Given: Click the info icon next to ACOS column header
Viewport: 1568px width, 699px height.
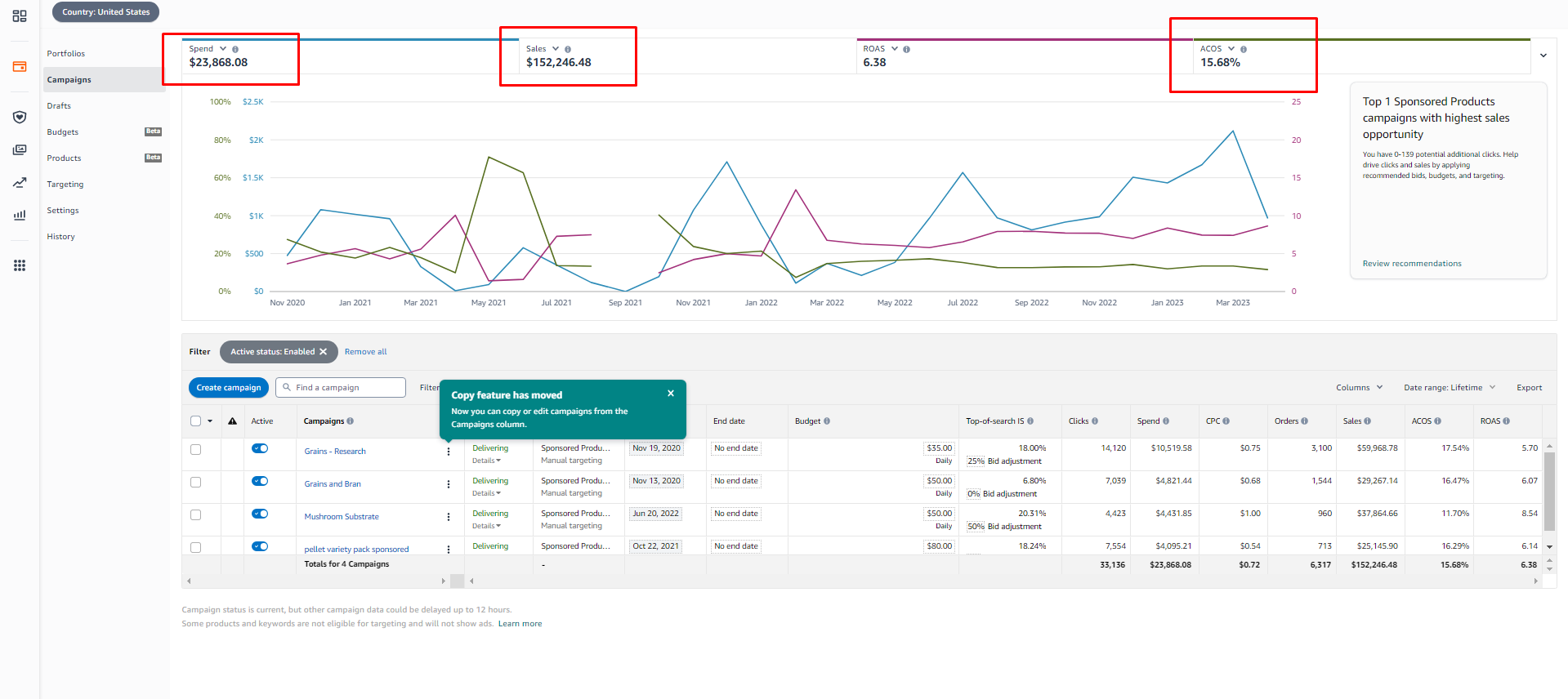Looking at the screenshot, I should pos(1438,421).
